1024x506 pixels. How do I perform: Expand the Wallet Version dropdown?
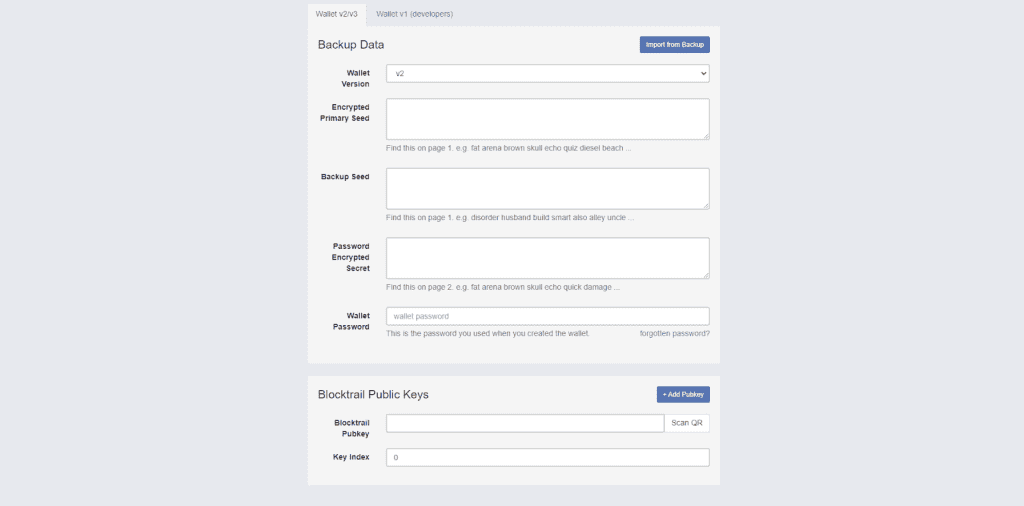[547, 73]
